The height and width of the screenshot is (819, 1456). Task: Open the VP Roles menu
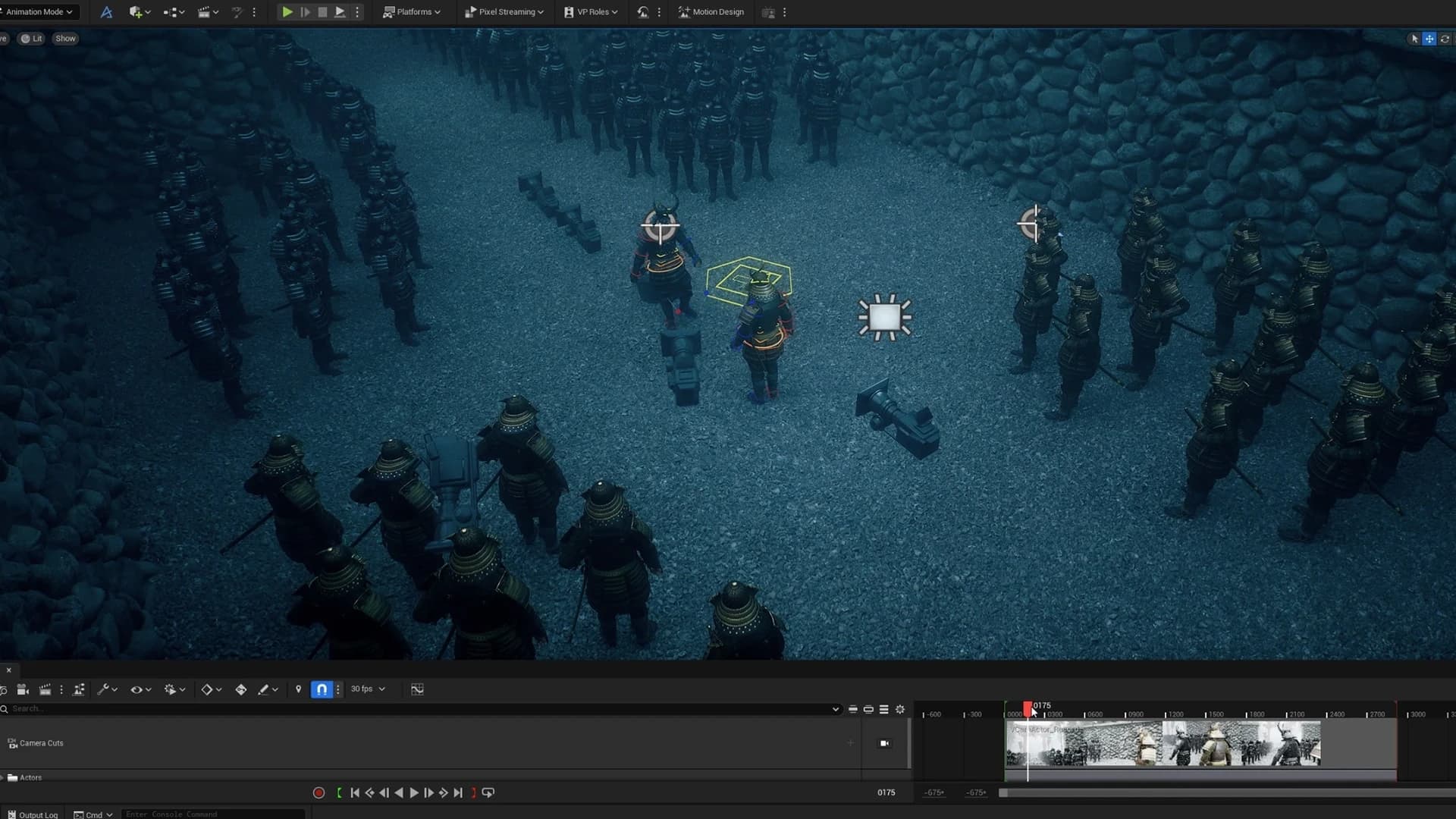click(590, 11)
